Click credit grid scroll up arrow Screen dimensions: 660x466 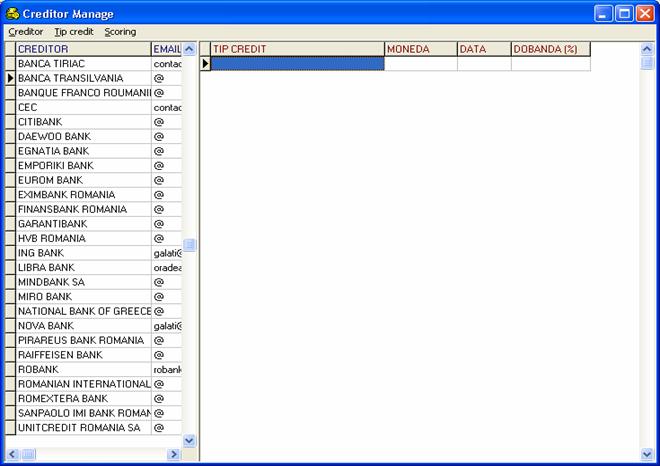coord(647,49)
